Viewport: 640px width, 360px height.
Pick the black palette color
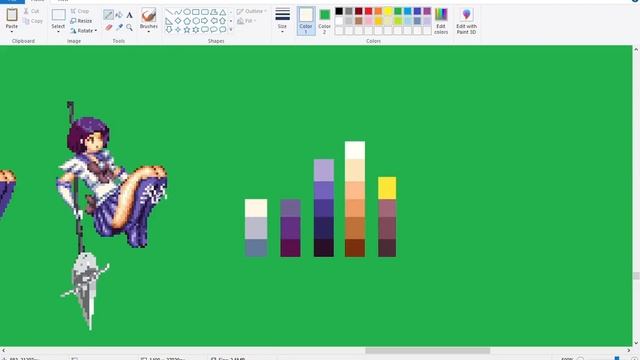point(339,11)
